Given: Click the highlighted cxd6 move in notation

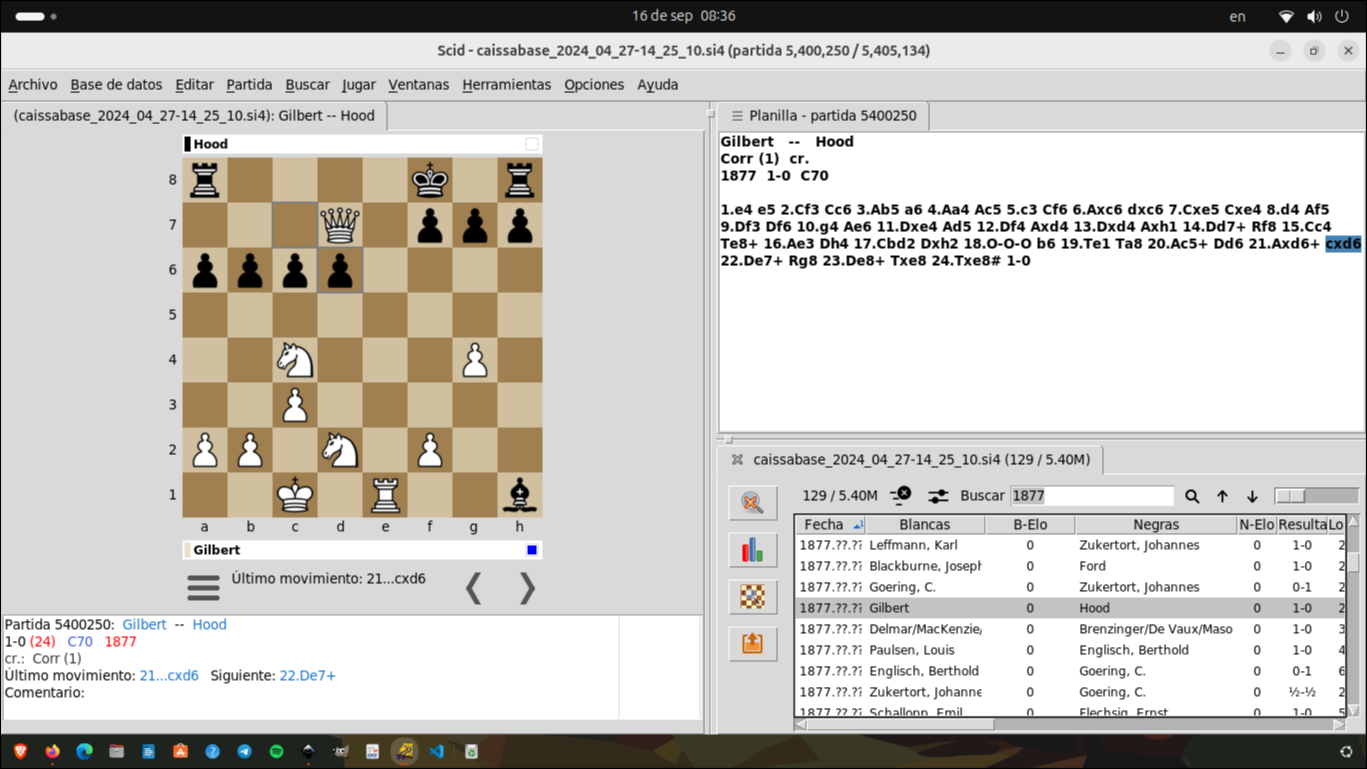Looking at the screenshot, I should 1343,244.
